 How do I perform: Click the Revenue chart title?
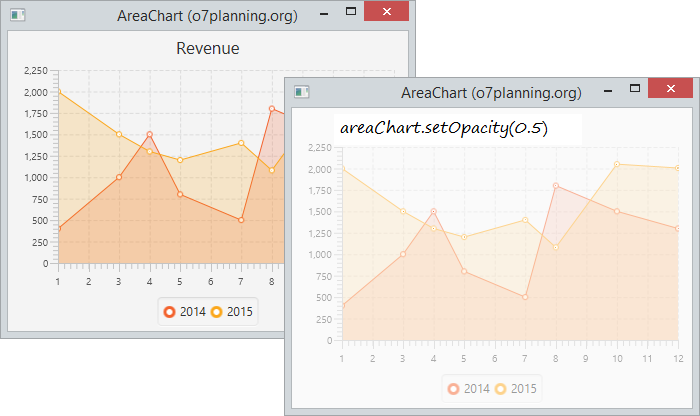(208, 48)
